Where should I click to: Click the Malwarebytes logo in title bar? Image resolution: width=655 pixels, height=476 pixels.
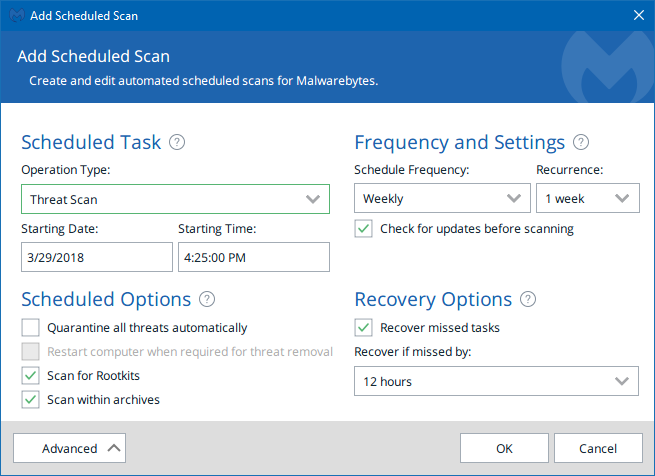(x=15, y=15)
